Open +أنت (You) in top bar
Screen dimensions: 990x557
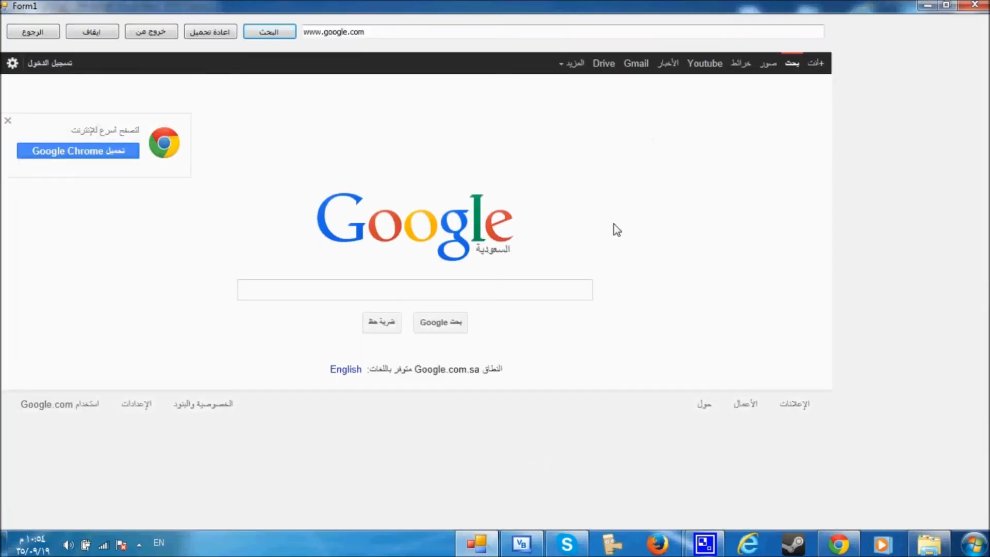coord(816,63)
